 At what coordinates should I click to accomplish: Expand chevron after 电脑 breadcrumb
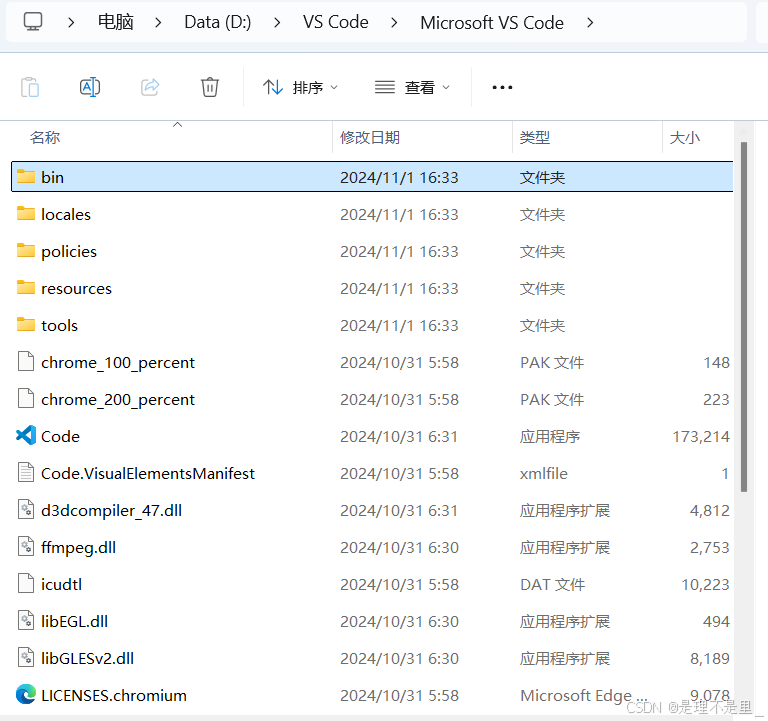(158, 23)
